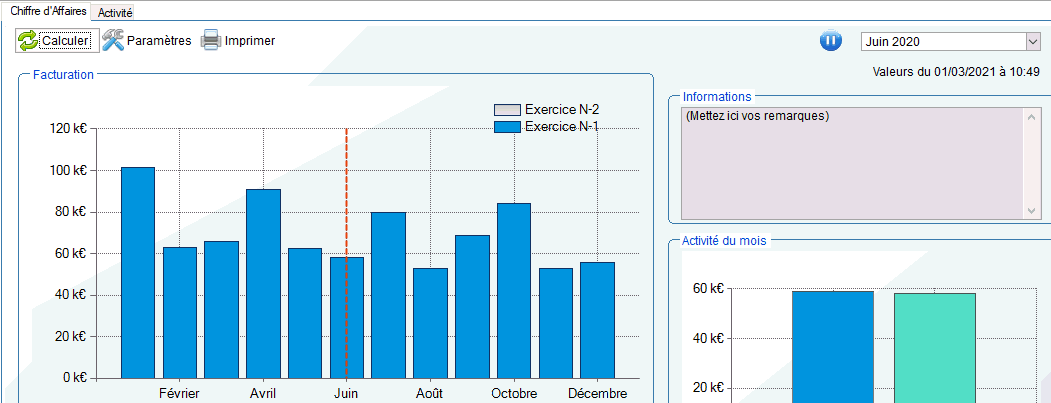The height and width of the screenshot is (403, 1051).
Task: Click the Imprimer printer icon
Action: (211, 40)
